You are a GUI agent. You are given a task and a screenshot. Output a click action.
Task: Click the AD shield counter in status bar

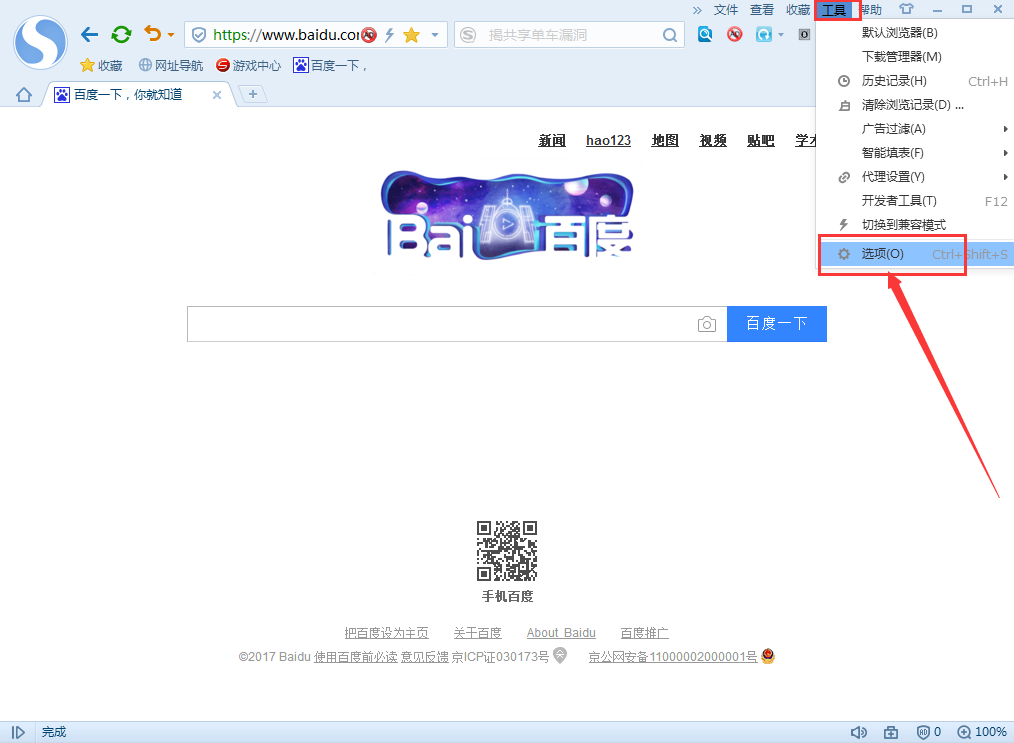928,732
